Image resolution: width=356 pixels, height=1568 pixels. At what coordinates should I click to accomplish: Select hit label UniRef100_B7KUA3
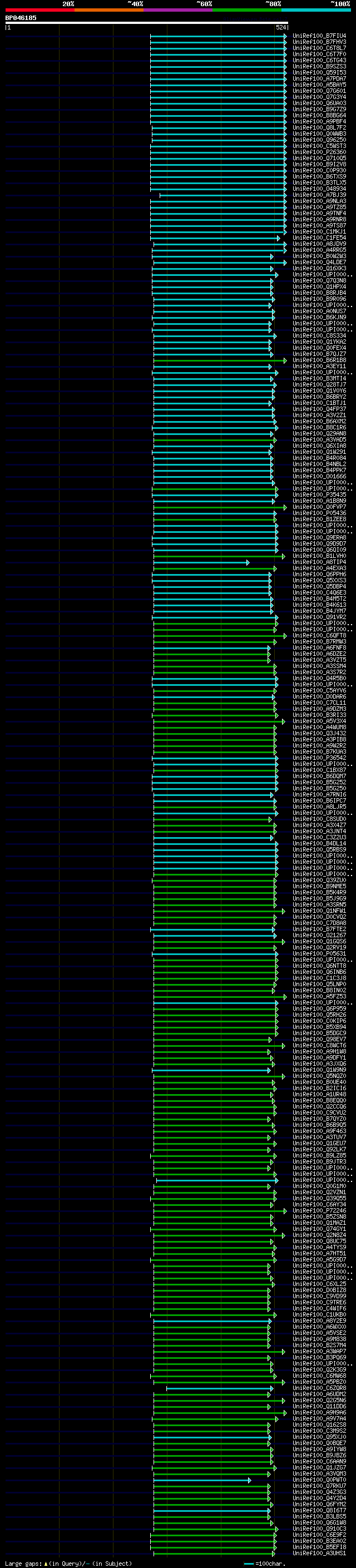pos(319,752)
